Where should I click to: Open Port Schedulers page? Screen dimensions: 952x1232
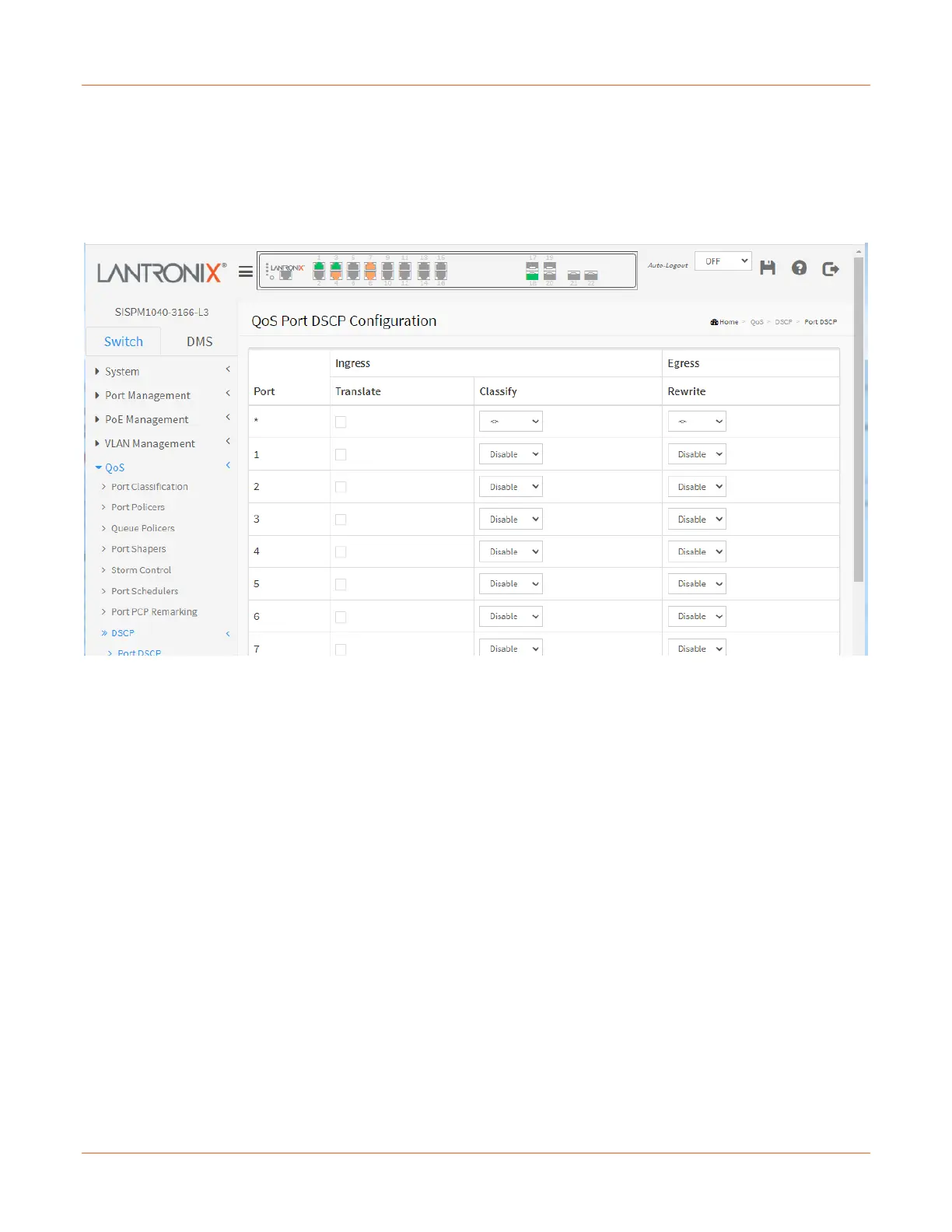click(x=145, y=591)
